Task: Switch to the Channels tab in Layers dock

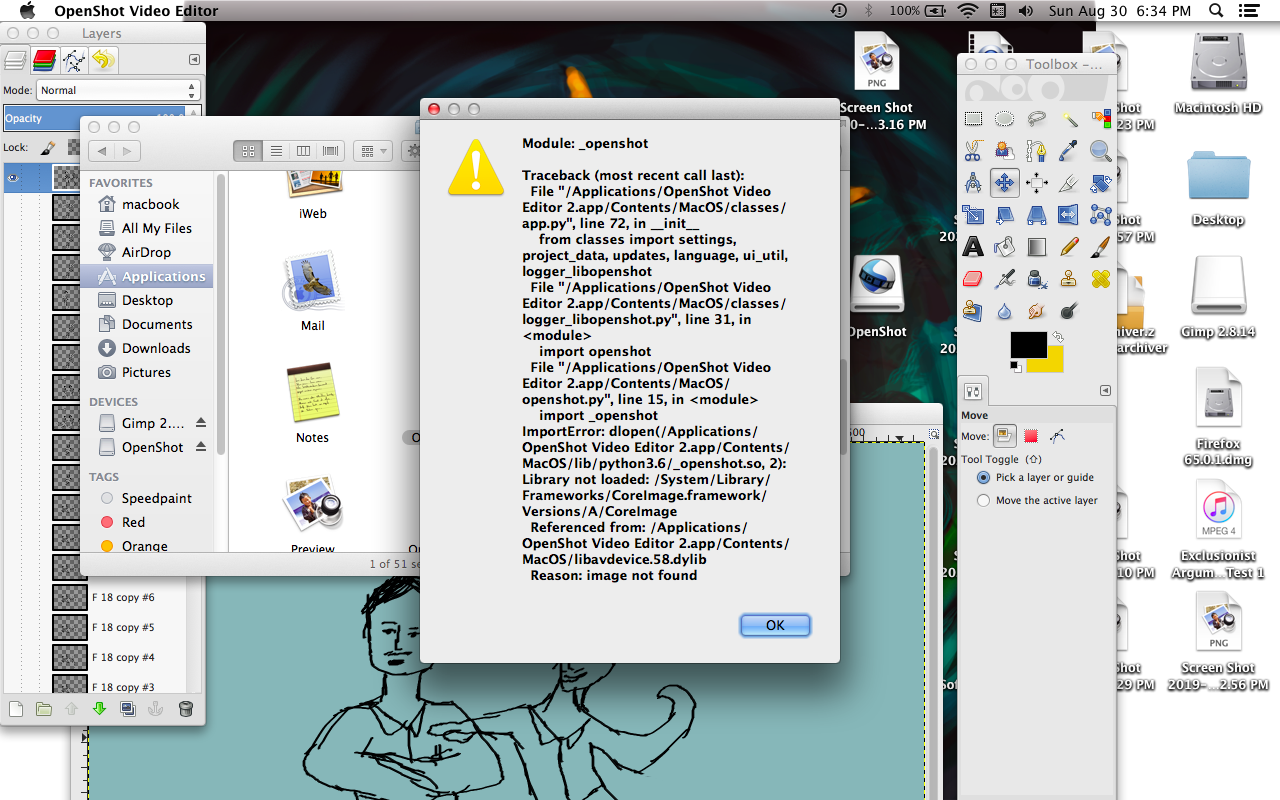Action: [x=44, y=61]
